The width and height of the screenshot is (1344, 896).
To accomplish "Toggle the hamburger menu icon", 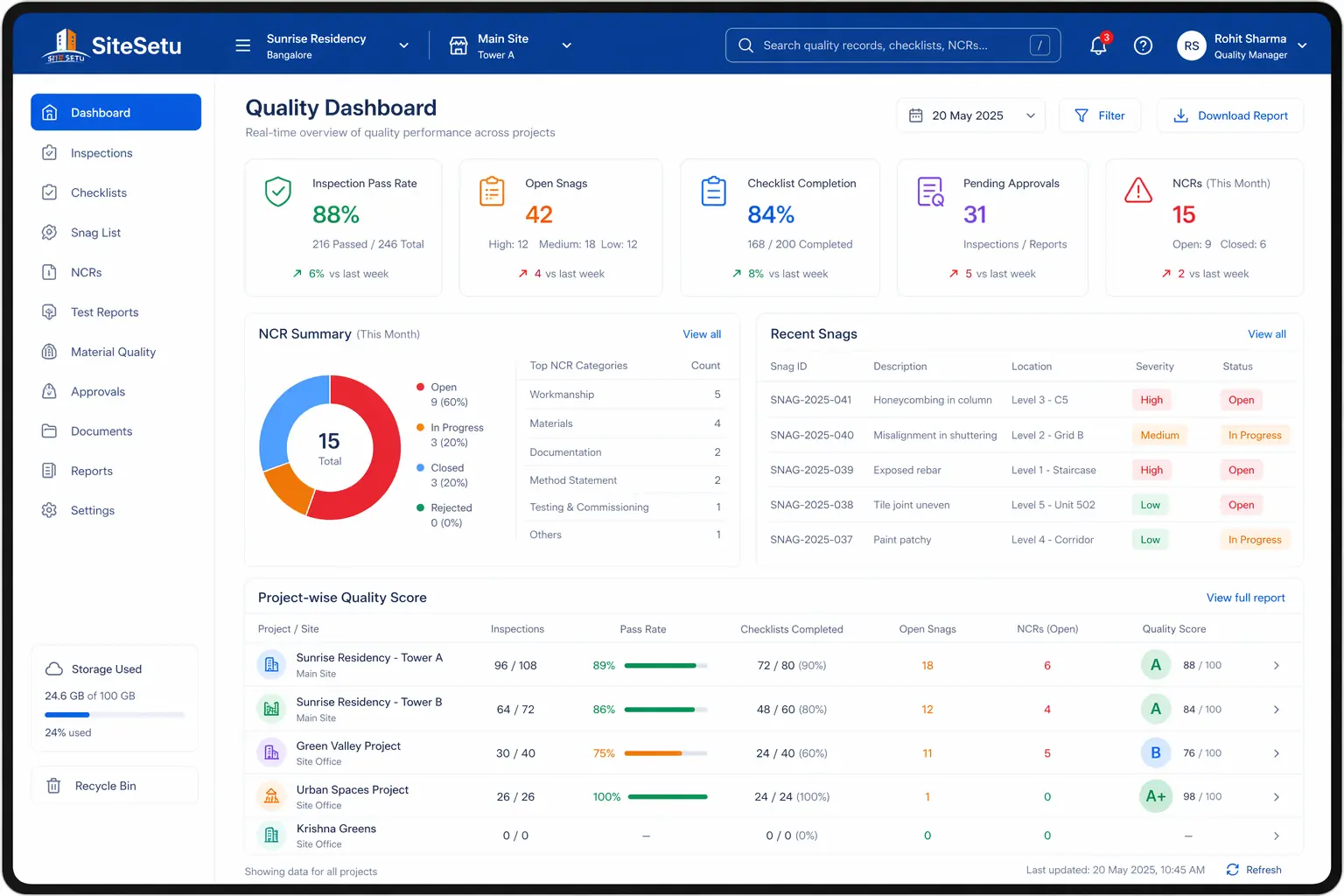I will (243, 45).
